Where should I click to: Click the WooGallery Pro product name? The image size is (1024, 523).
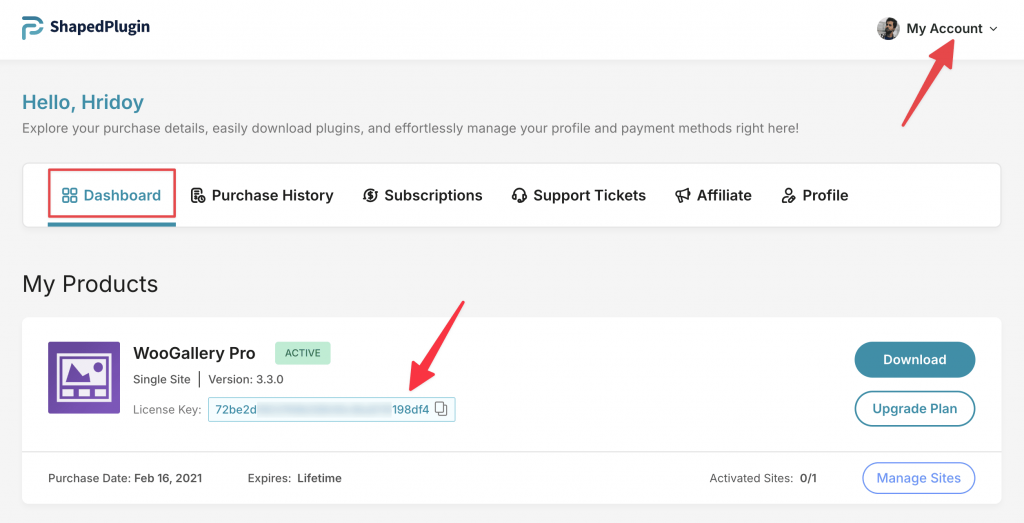coord(194,353)
